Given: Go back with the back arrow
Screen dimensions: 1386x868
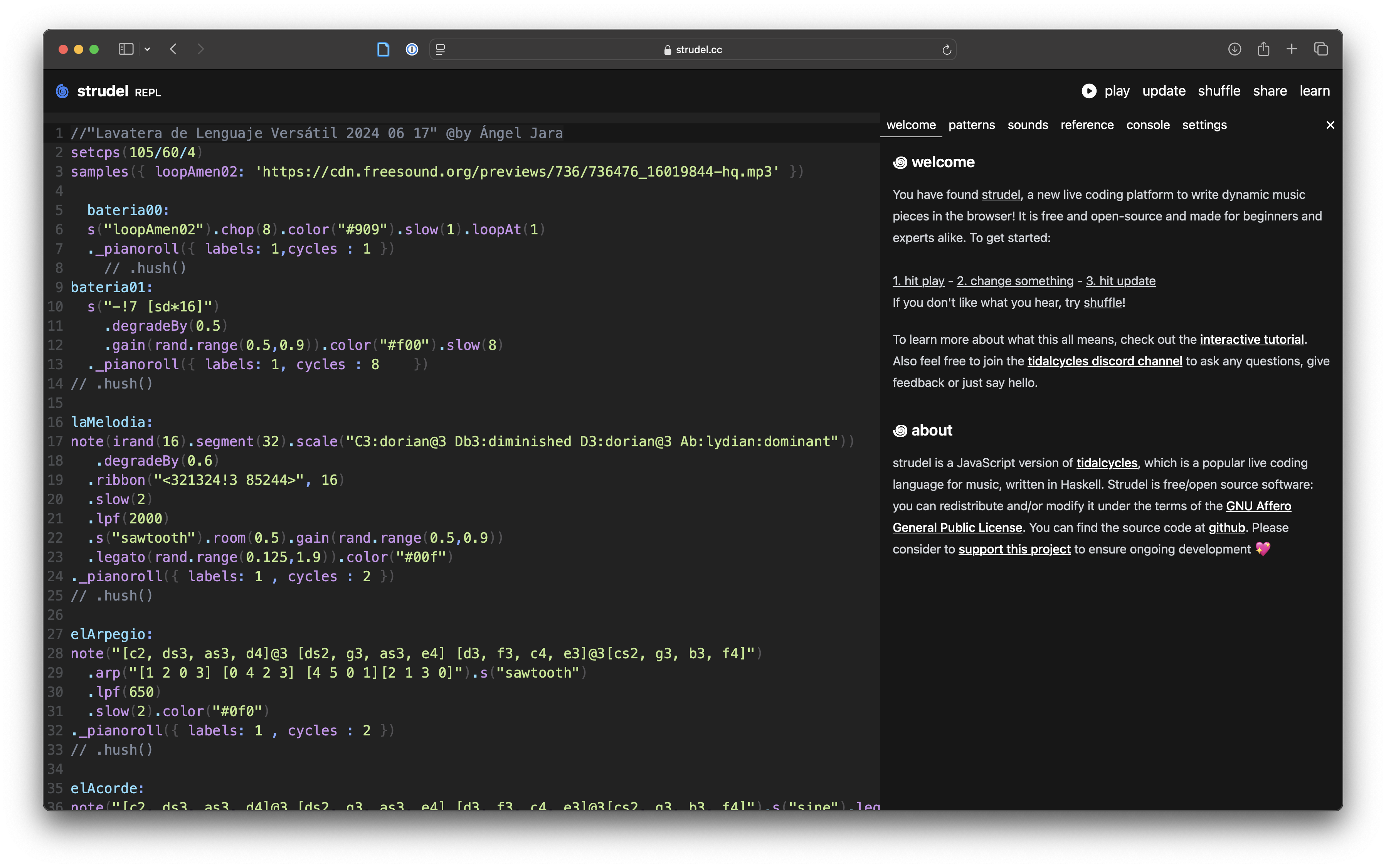Looking at the screenshot, I should (x=173, y=49).
